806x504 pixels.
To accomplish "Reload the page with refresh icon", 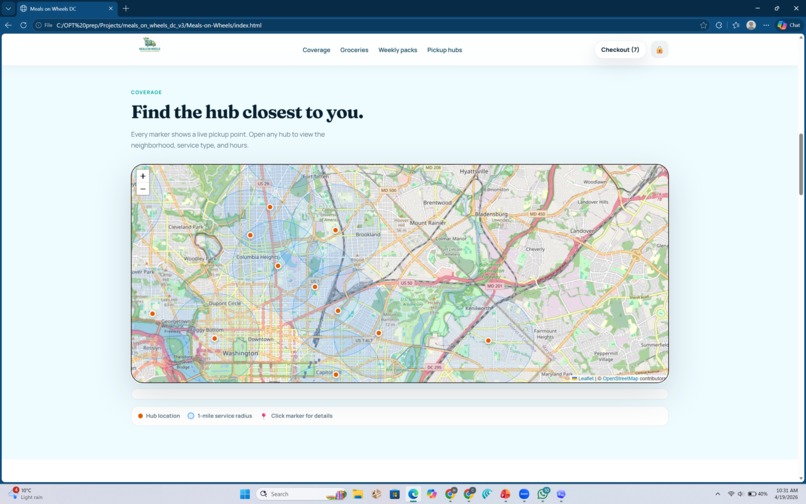I will 23,25.
